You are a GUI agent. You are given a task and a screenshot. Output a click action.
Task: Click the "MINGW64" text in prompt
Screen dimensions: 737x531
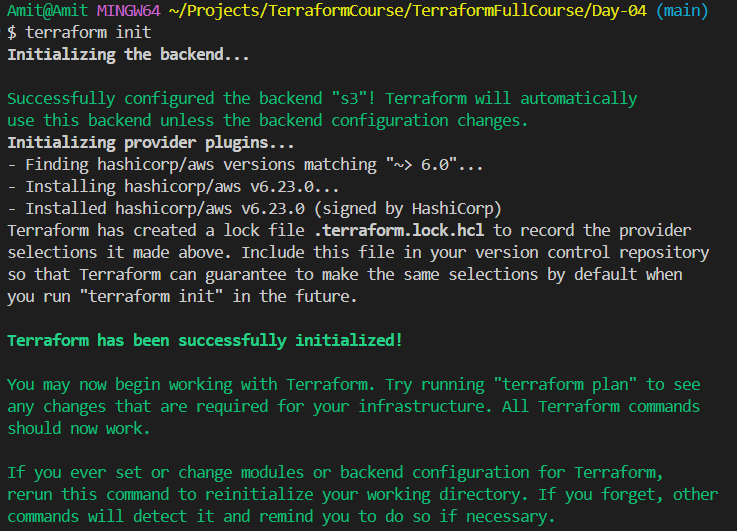coord(128,10)
